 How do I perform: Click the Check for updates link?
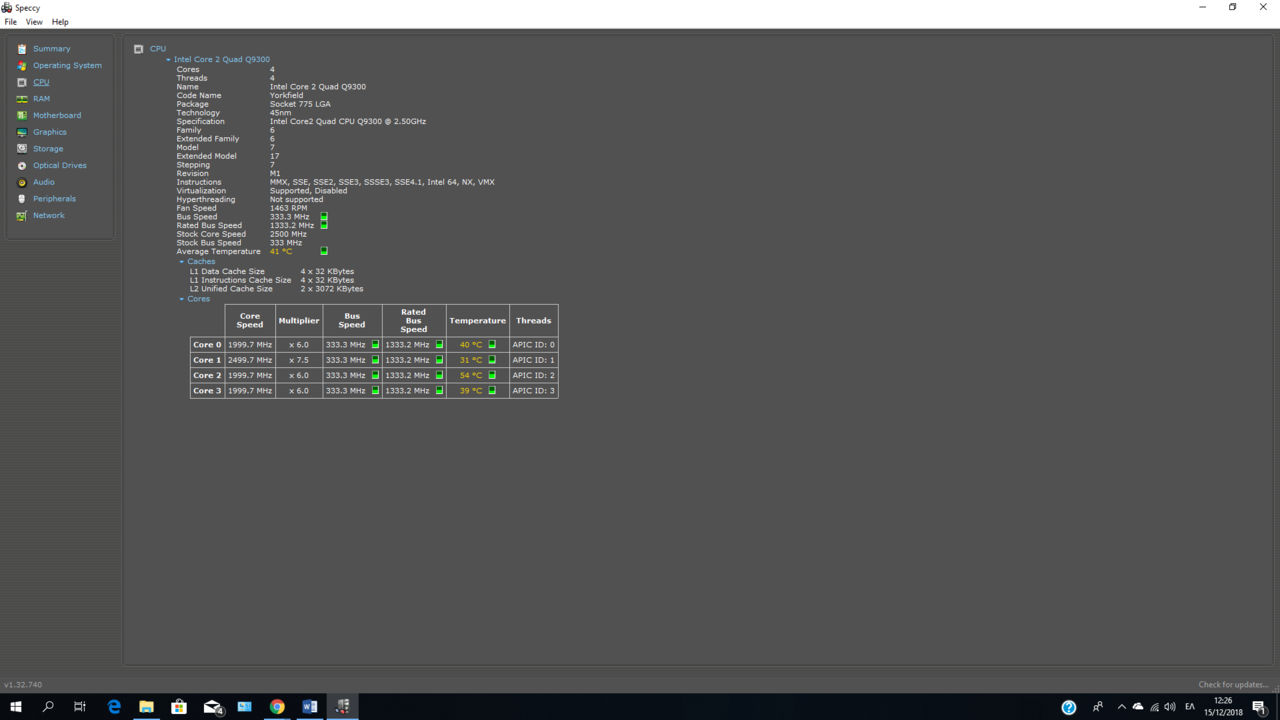point(1234,685)
